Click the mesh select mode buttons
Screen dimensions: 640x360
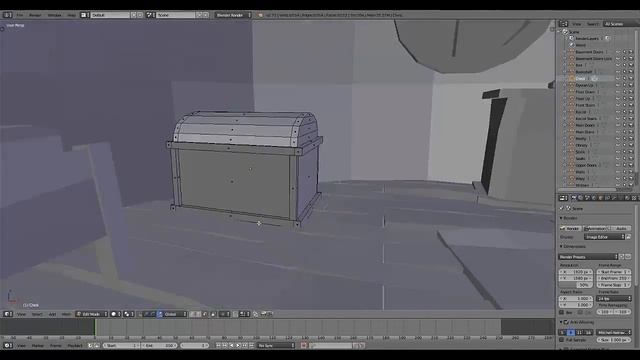click(199, 314)
